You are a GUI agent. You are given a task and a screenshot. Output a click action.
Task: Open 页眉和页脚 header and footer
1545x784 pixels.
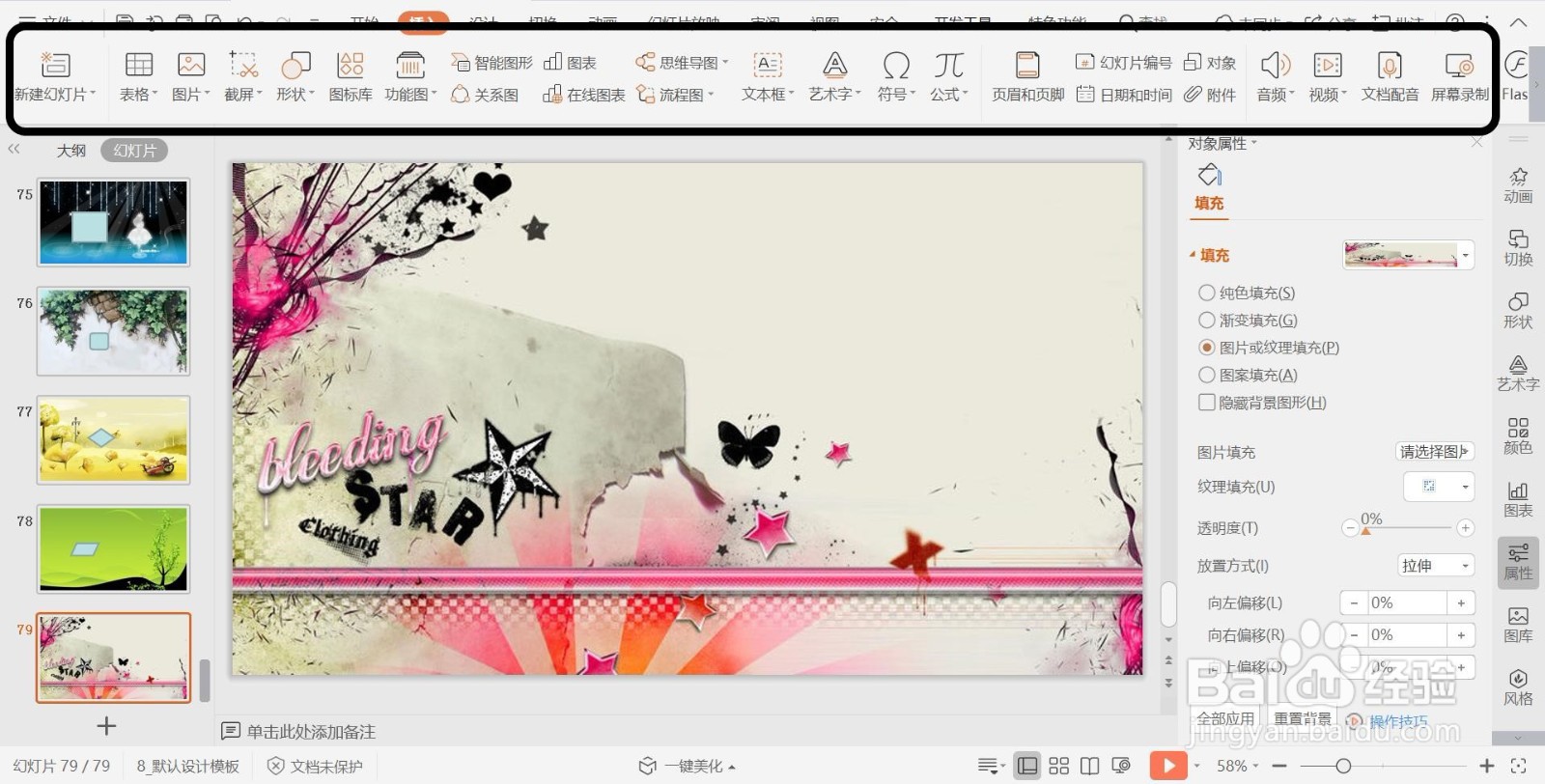point(1028,76)
